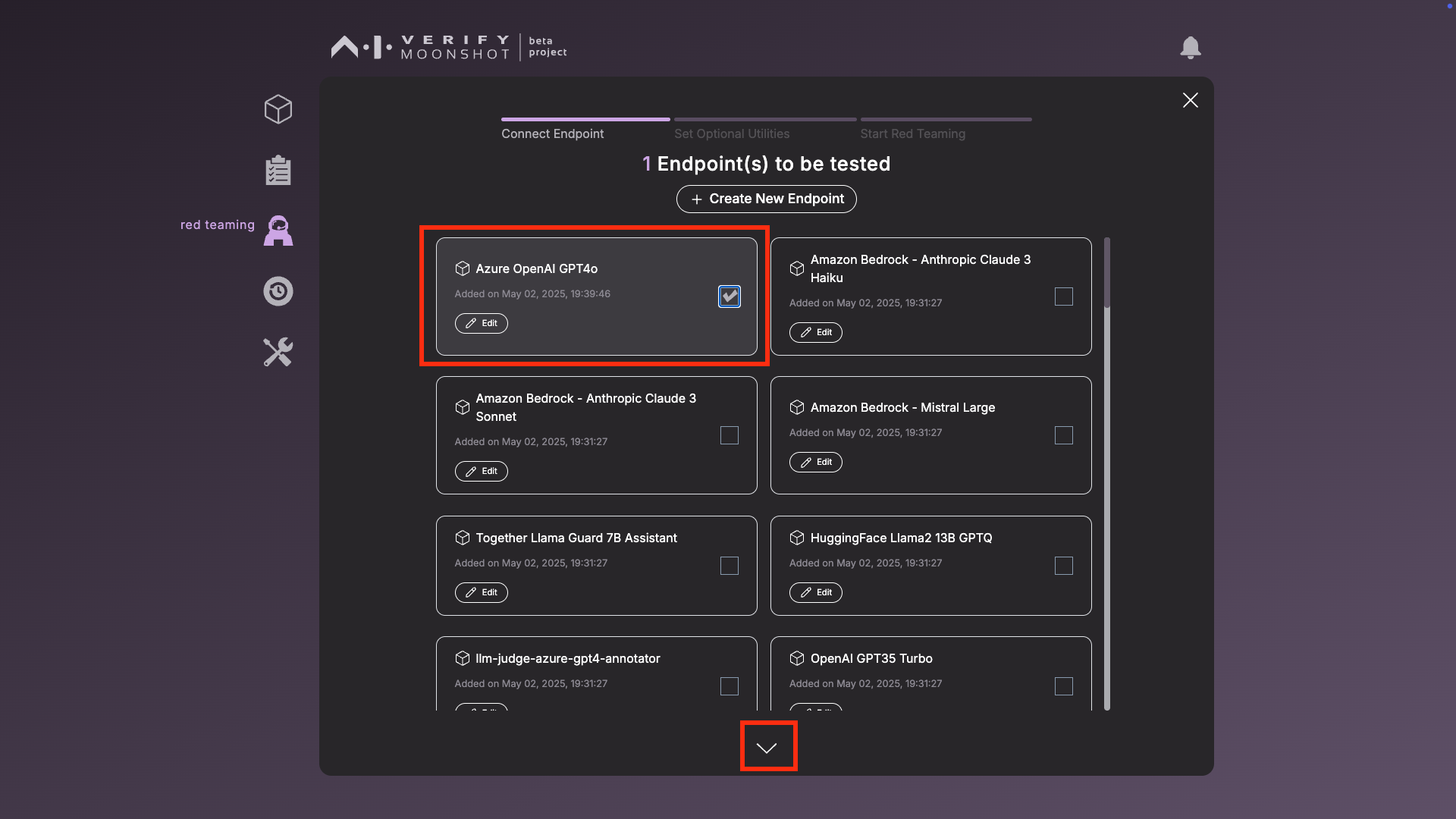Check the Anthropic Claude 3 Sonnet checkbox
1456x819 pixels.
(730, 435)
